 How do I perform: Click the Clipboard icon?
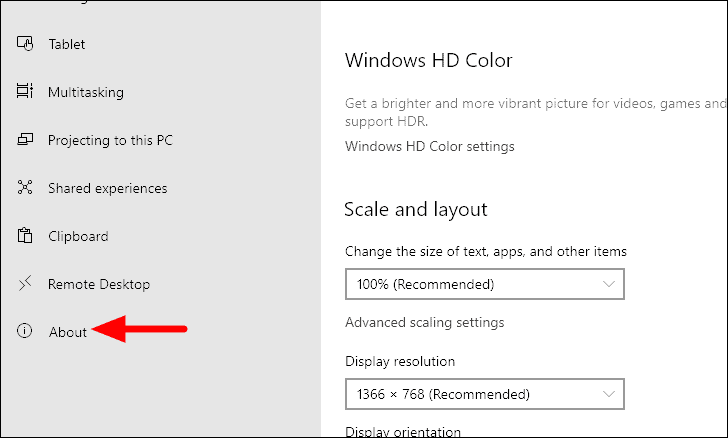(x=25, y=235)
